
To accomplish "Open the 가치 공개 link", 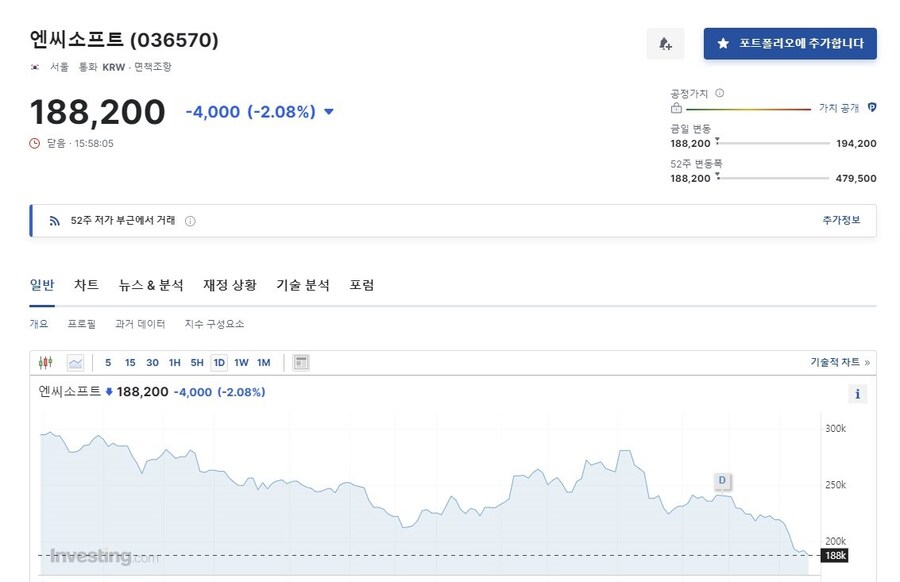I will [838, 108].
